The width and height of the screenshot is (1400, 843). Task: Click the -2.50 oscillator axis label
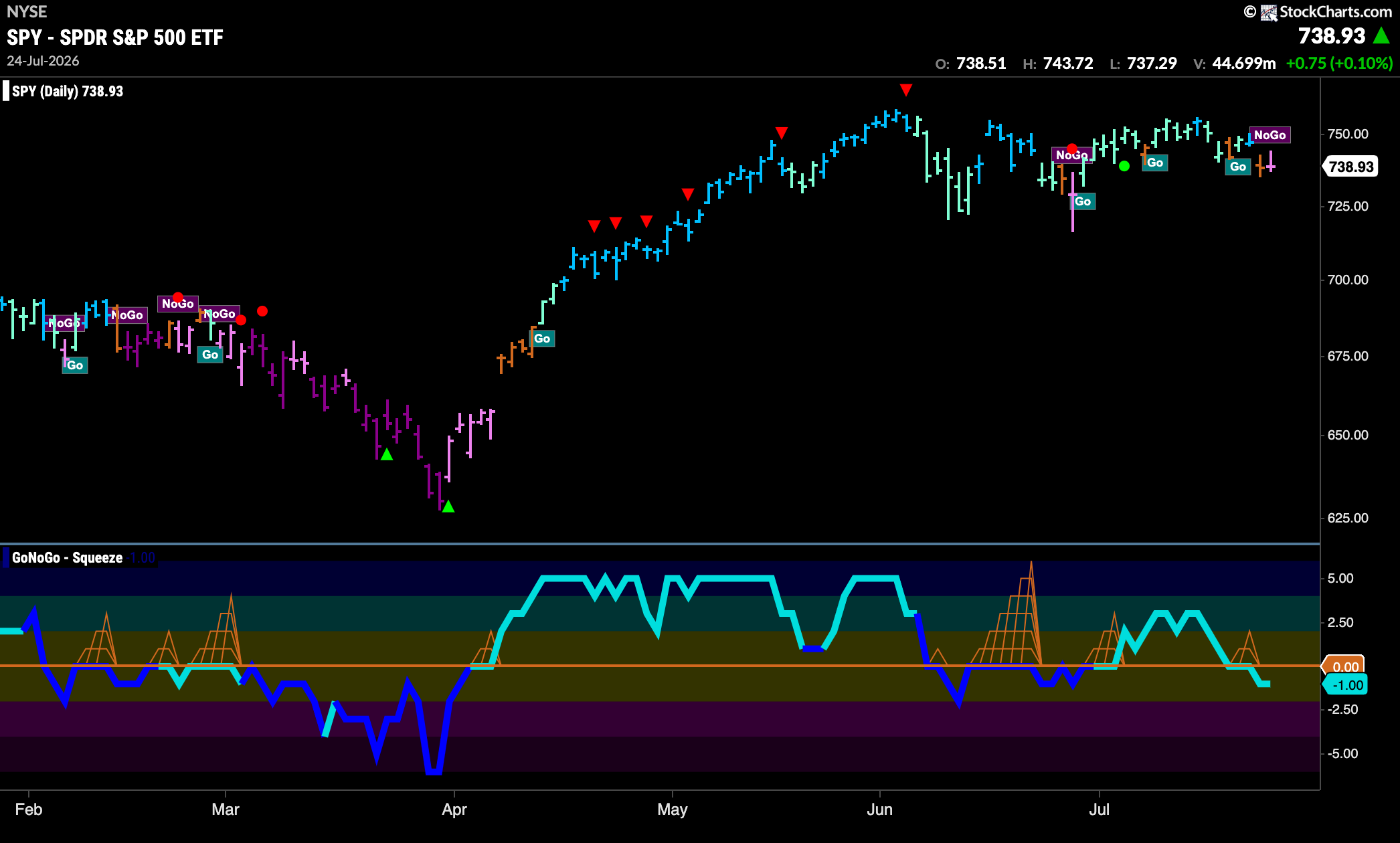(x=1343, y=709)
